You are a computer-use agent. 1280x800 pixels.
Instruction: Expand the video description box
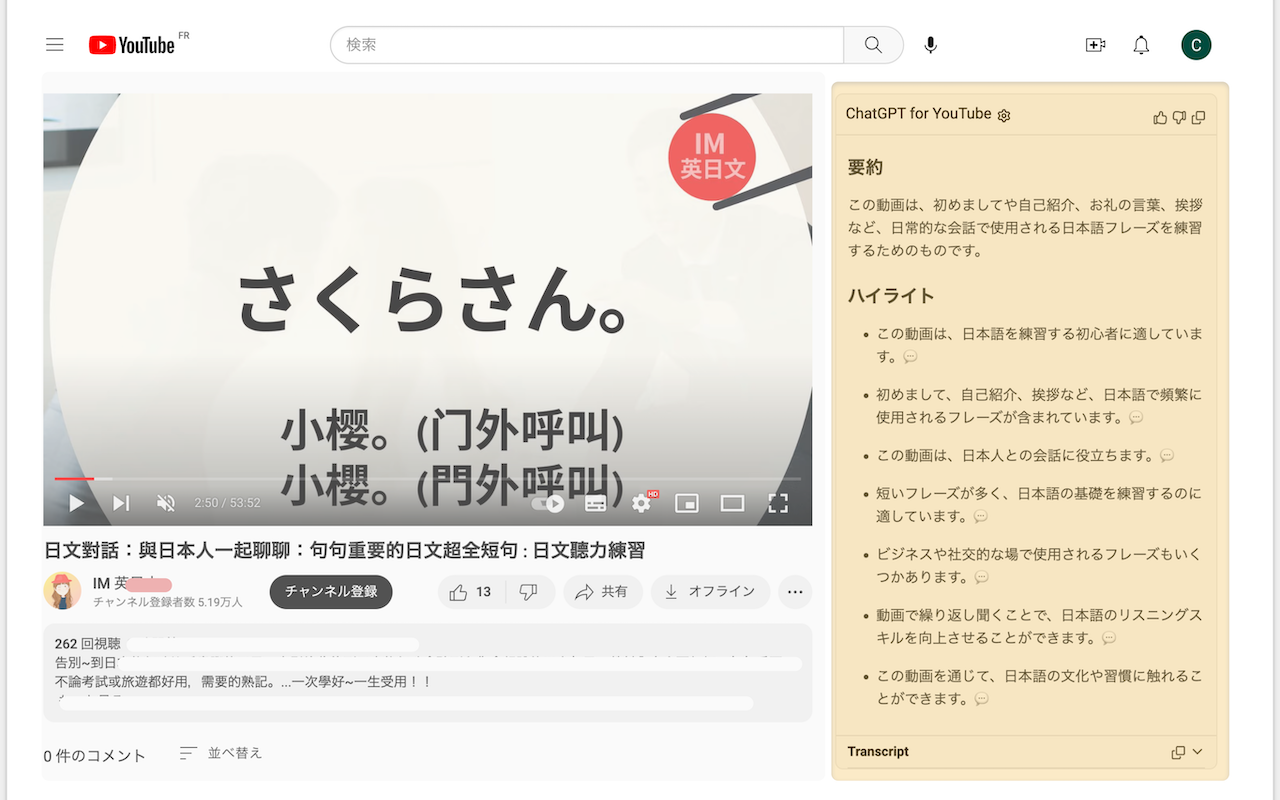pos(427,673)
